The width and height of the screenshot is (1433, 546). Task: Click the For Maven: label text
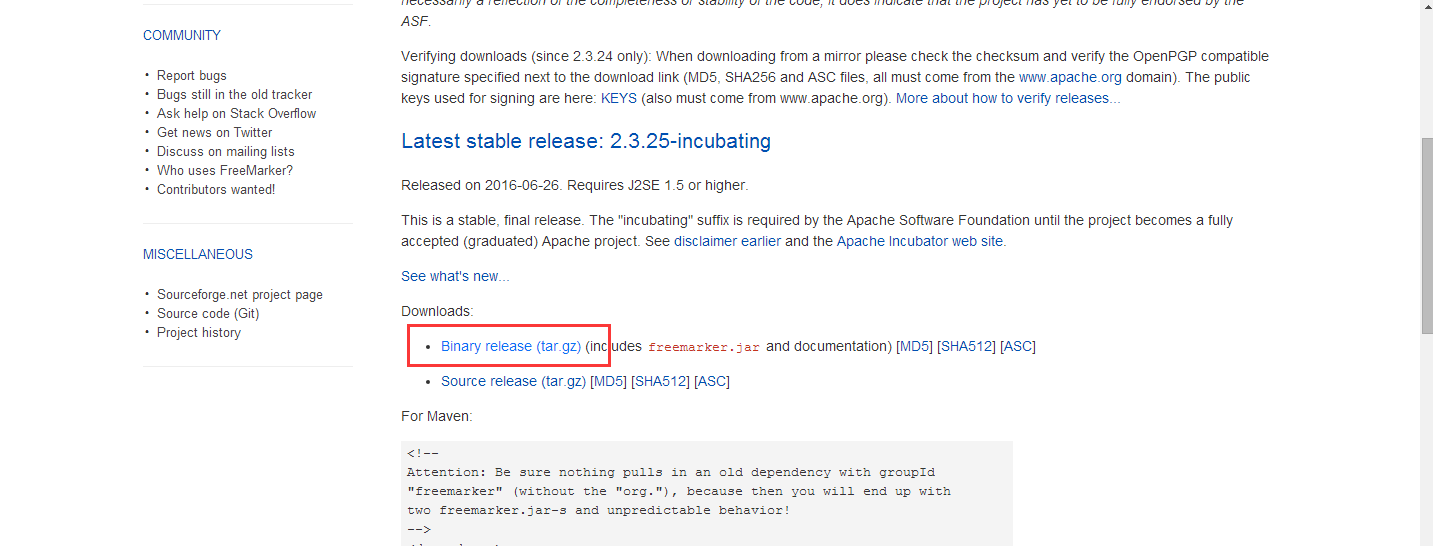coord(437,416)
